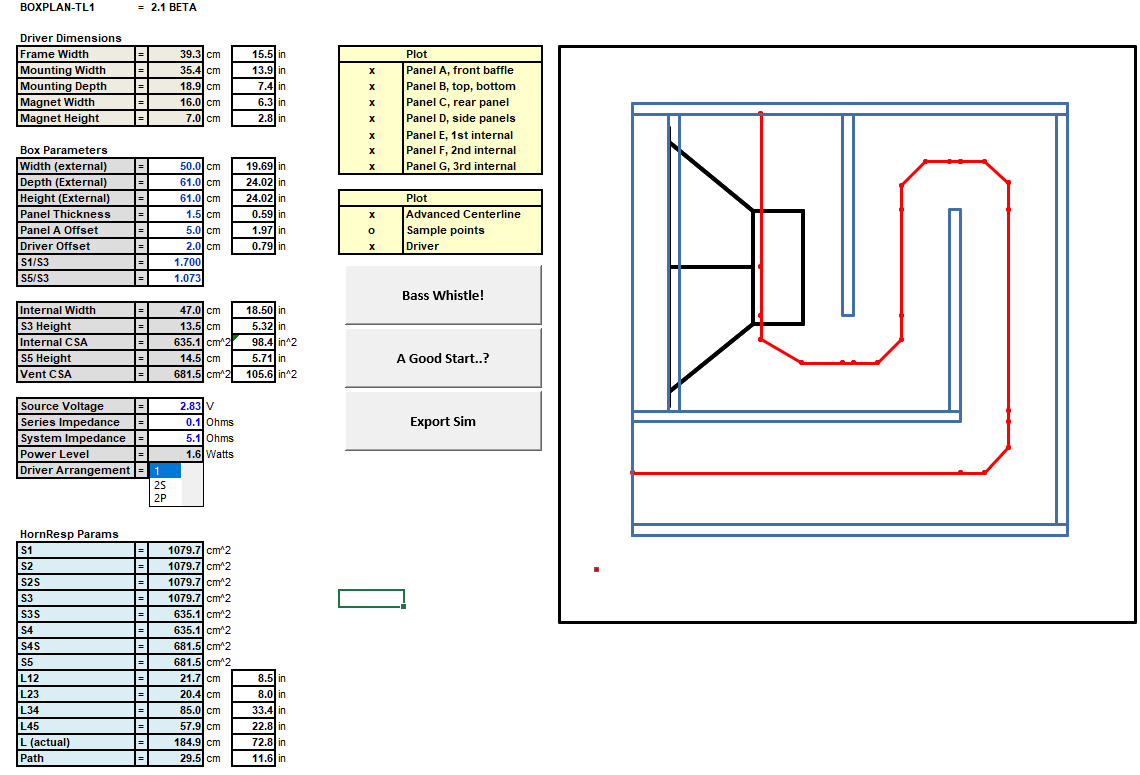Image resolution: width=1140 pixels, height=775 pixels.
Task: Click the Internal CSA value 635.1
Action: [176, 342]
